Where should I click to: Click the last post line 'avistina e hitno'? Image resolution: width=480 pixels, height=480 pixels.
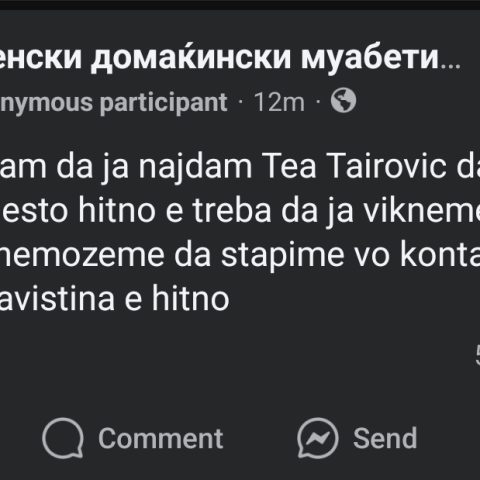click(115, 299)
